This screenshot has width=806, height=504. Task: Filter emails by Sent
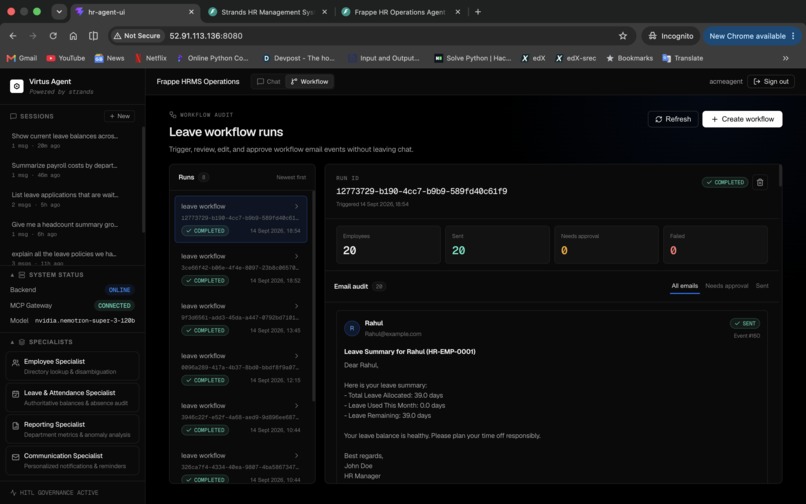tap(762, 286)
